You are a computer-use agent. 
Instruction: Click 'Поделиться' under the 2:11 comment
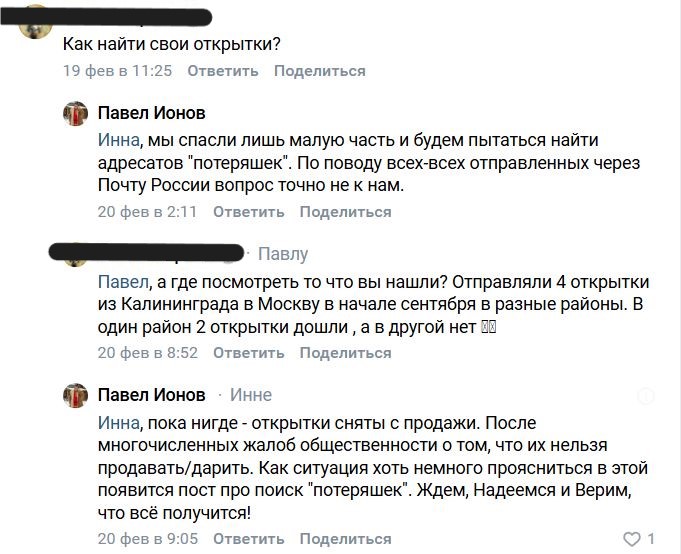point(345,211)
